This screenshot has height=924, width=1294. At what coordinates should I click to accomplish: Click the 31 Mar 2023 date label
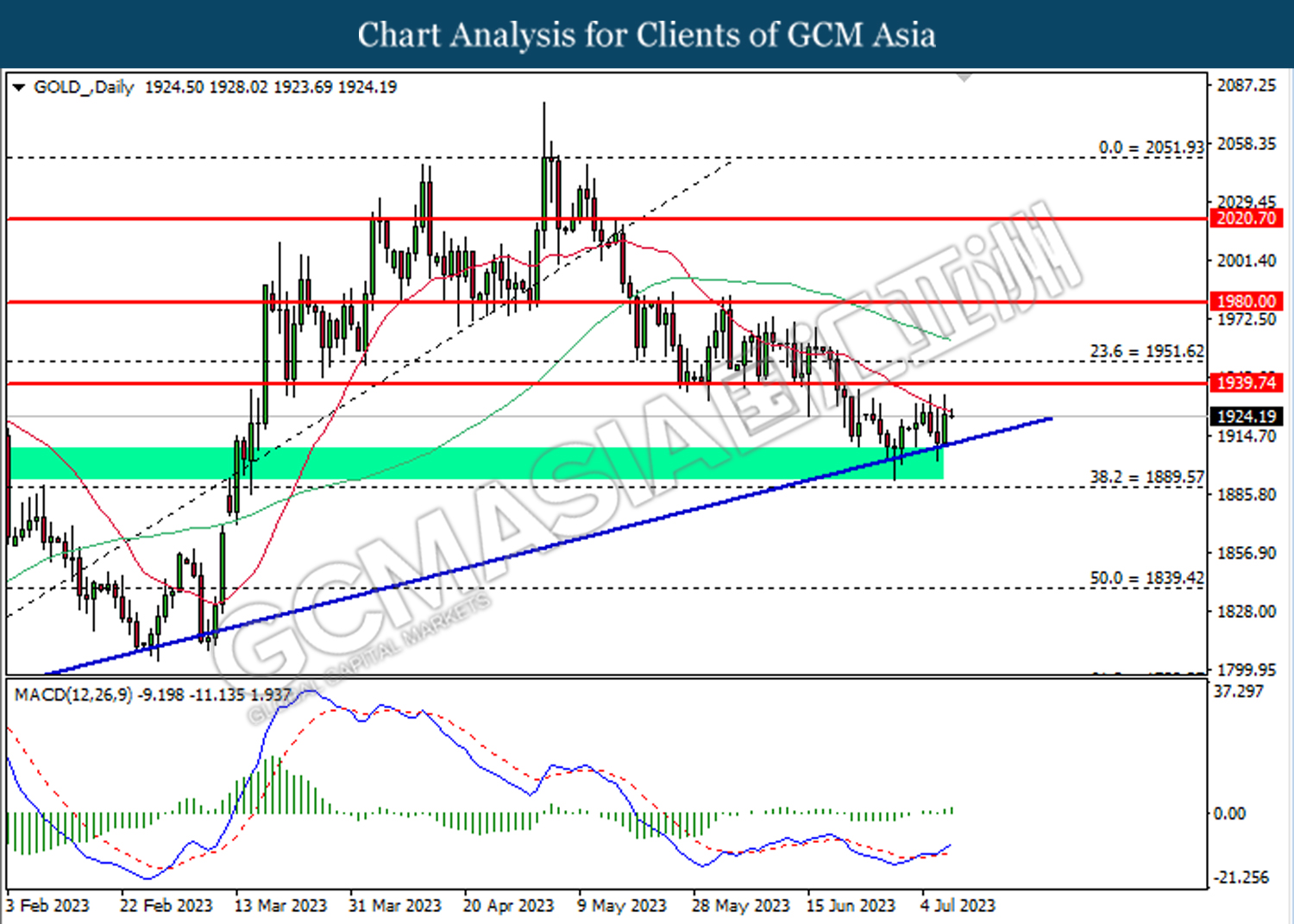coord(394,906)
